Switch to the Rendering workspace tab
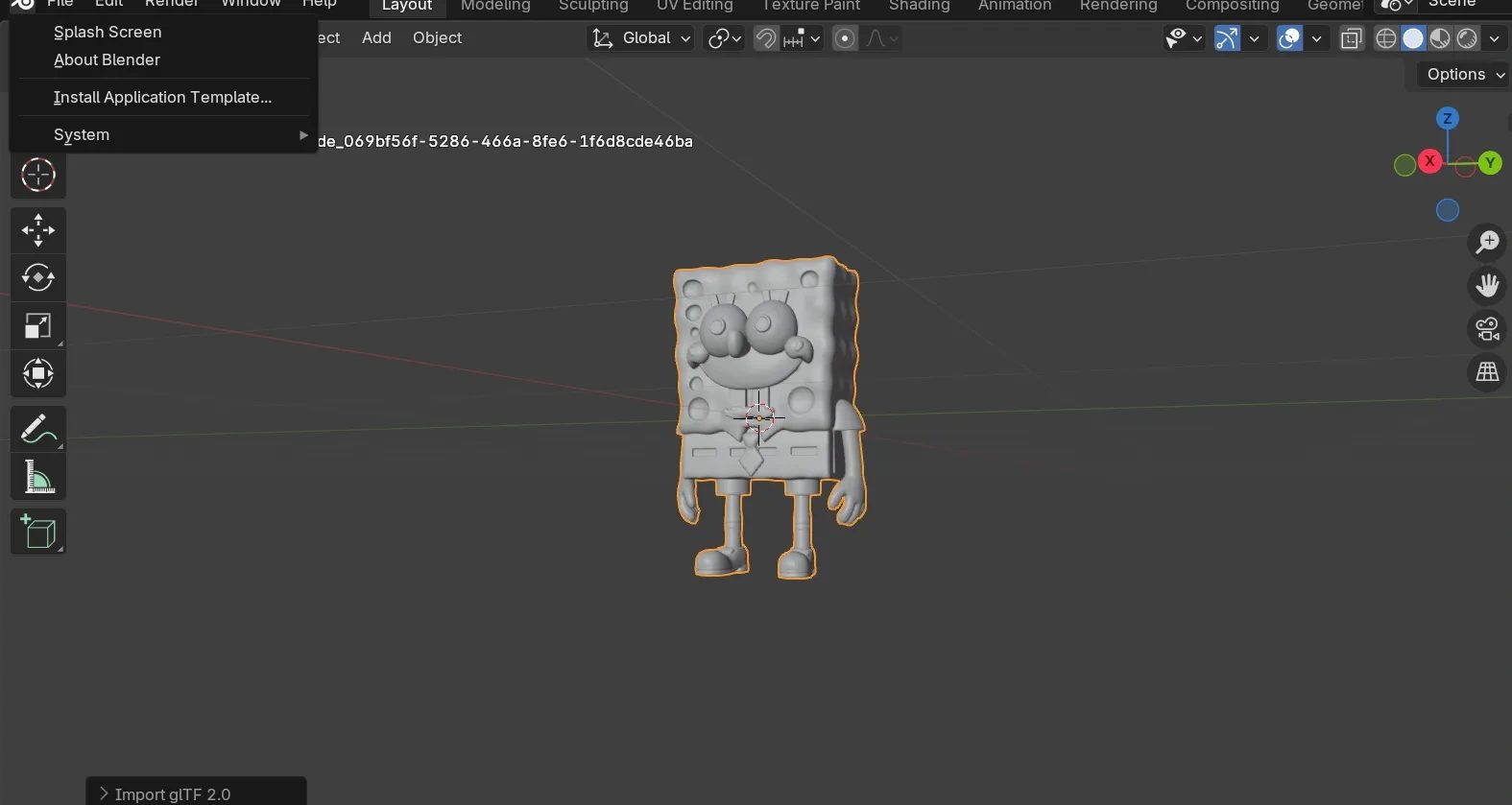This screenshot has width=1512, height=805. [1118, 6]
